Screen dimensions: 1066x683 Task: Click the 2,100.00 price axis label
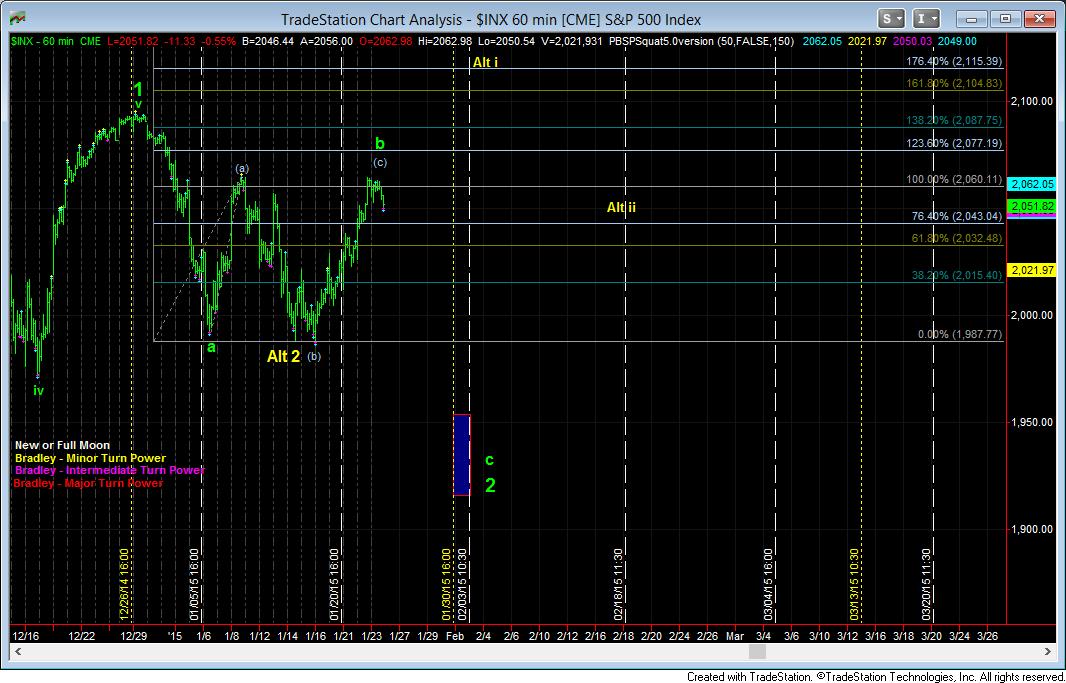tap(1033, 101)
